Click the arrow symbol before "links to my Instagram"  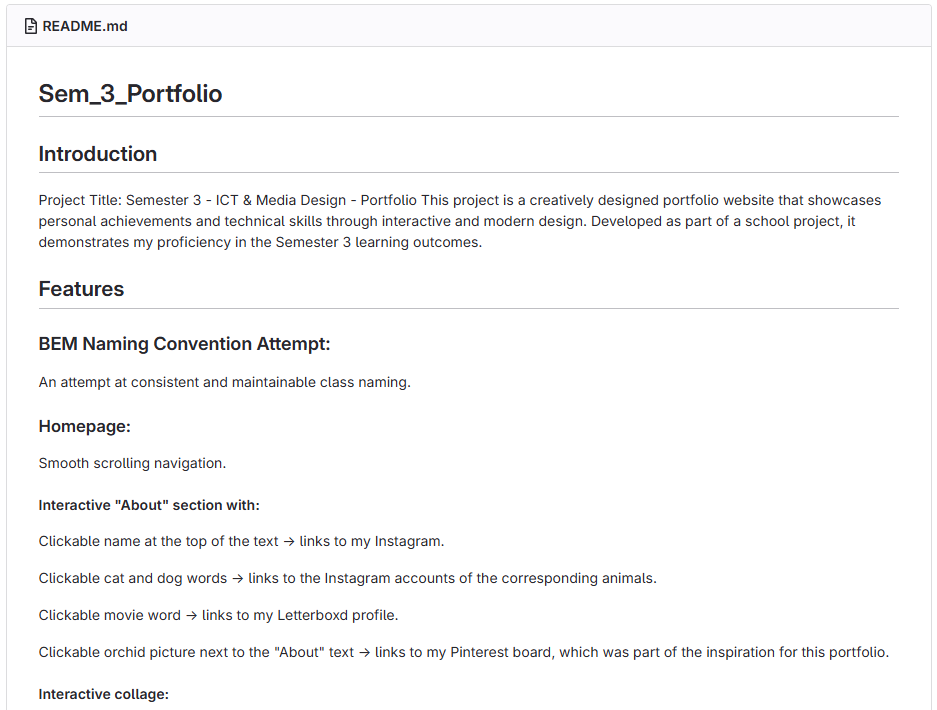coord(289,541)
